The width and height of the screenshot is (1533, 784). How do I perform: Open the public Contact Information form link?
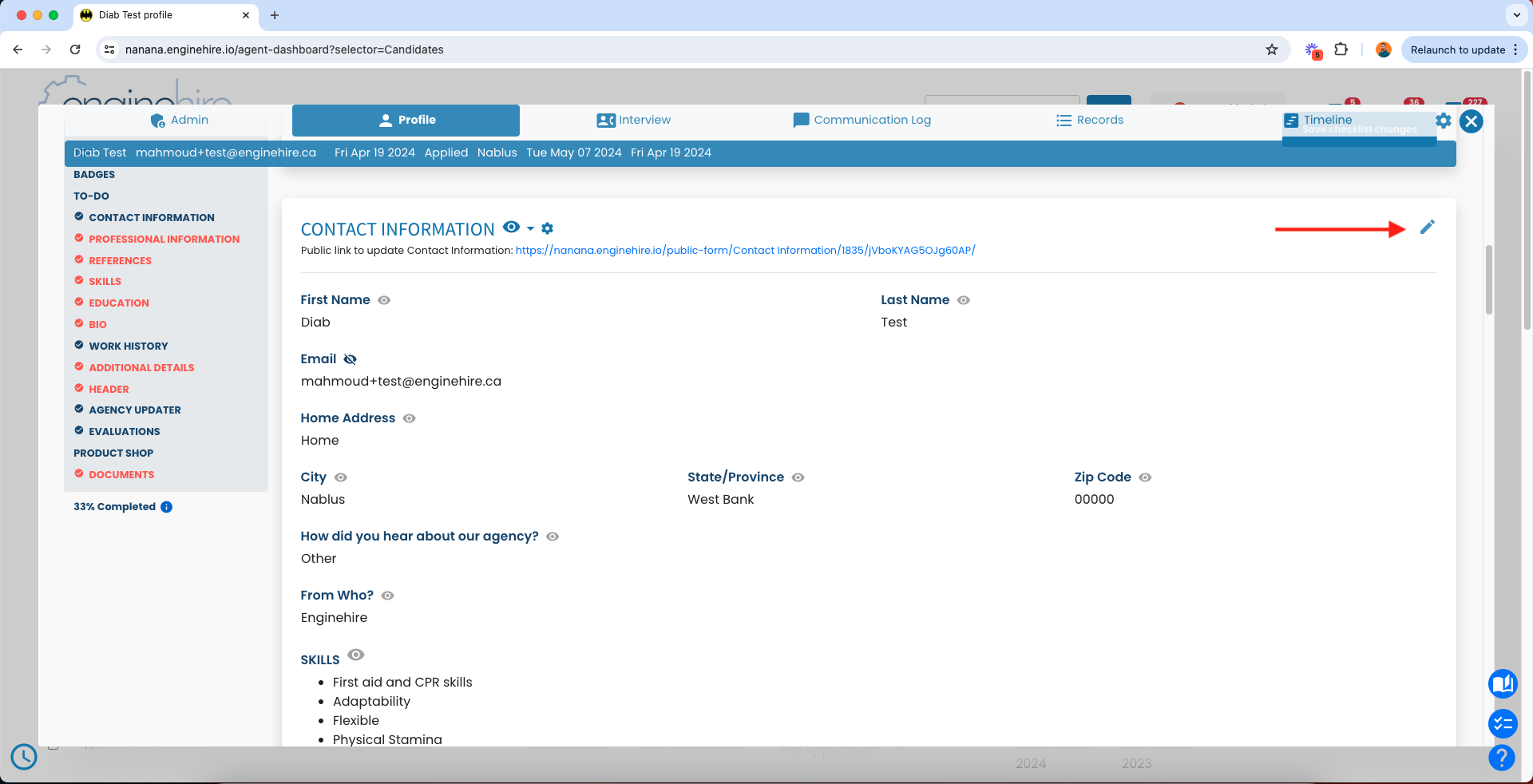pyautogui.click(x=746, y=250)
